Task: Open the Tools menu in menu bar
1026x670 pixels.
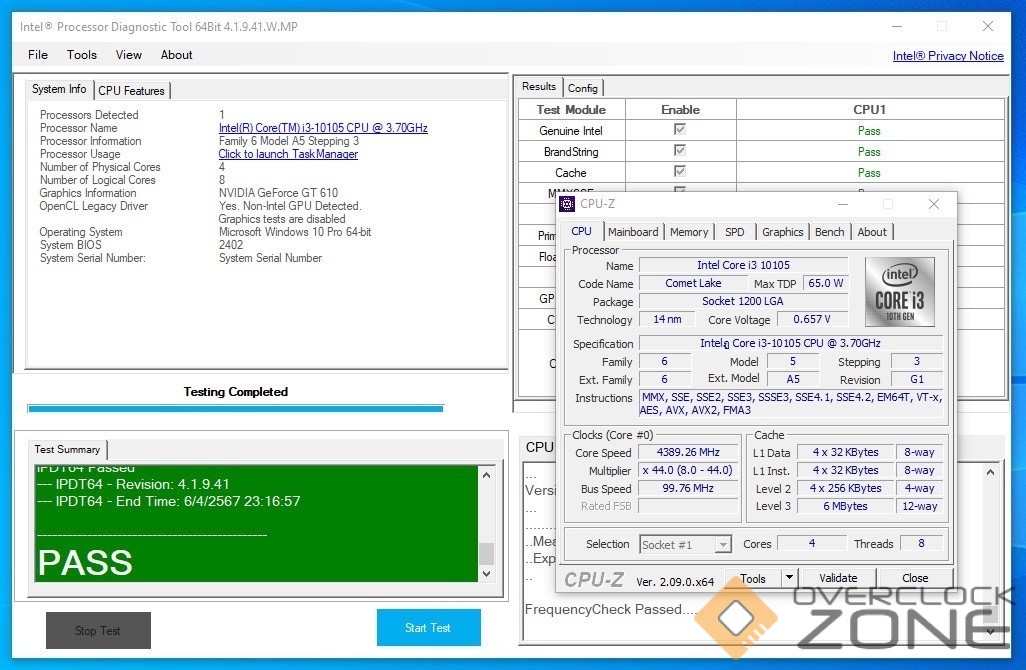Action: pyautogui.click(x=82, y=55)
